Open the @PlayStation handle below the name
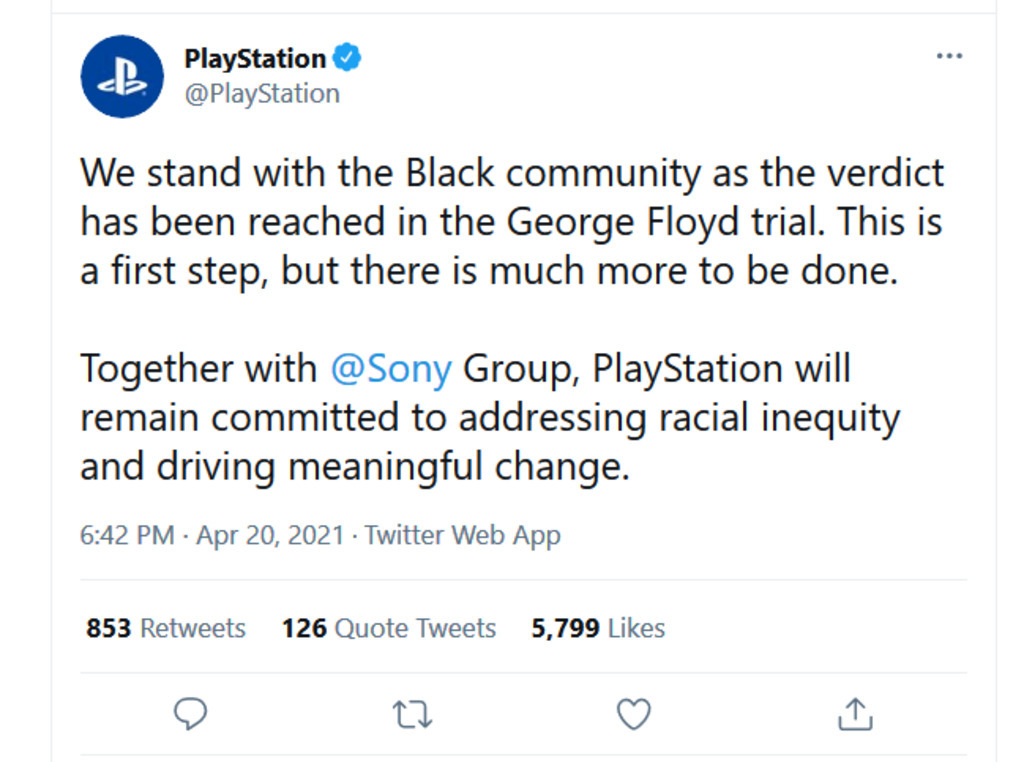Image resolution: width=1024 pixels, height=762 pixels. [262, 94]
